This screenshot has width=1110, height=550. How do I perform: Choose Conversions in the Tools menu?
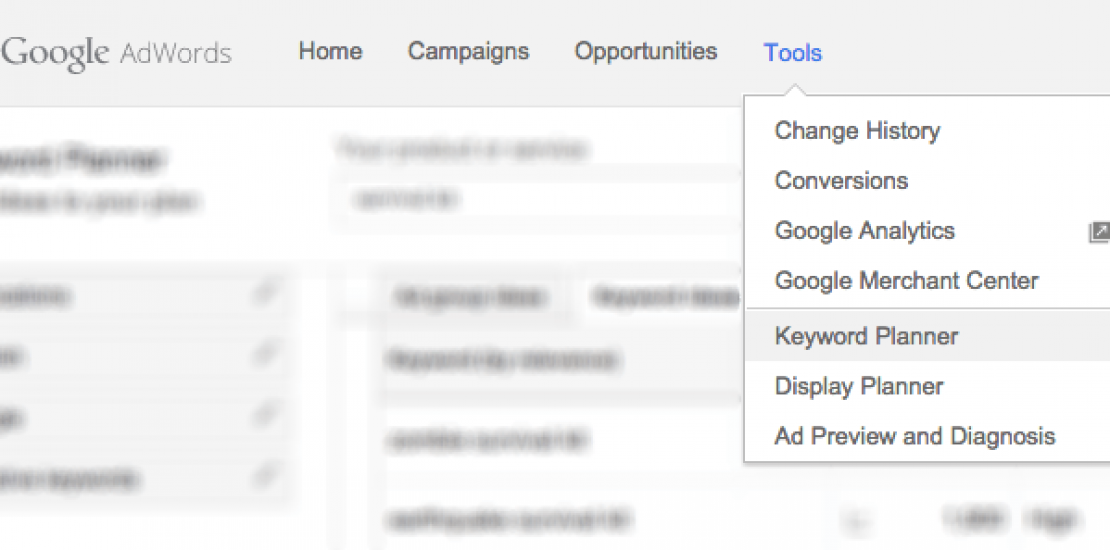[x=841, y=181]
